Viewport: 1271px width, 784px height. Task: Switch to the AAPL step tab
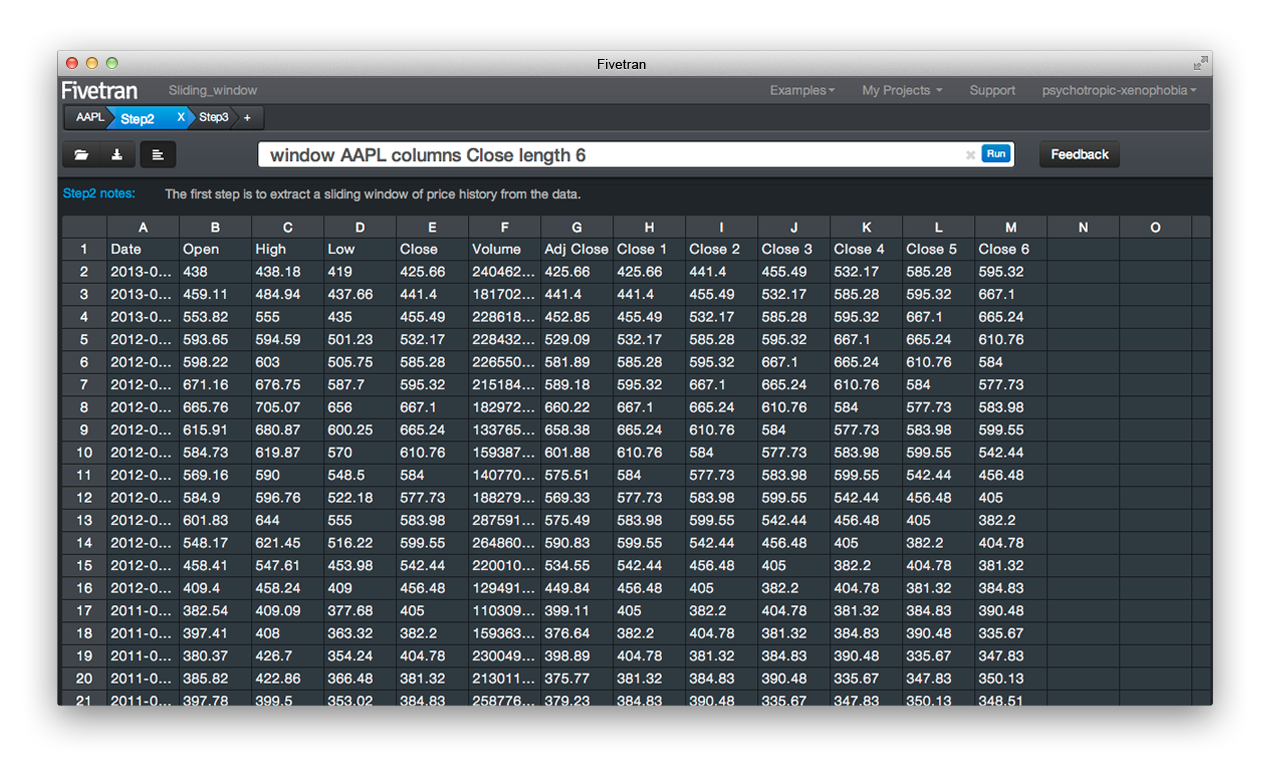click(x=89, y=118)
